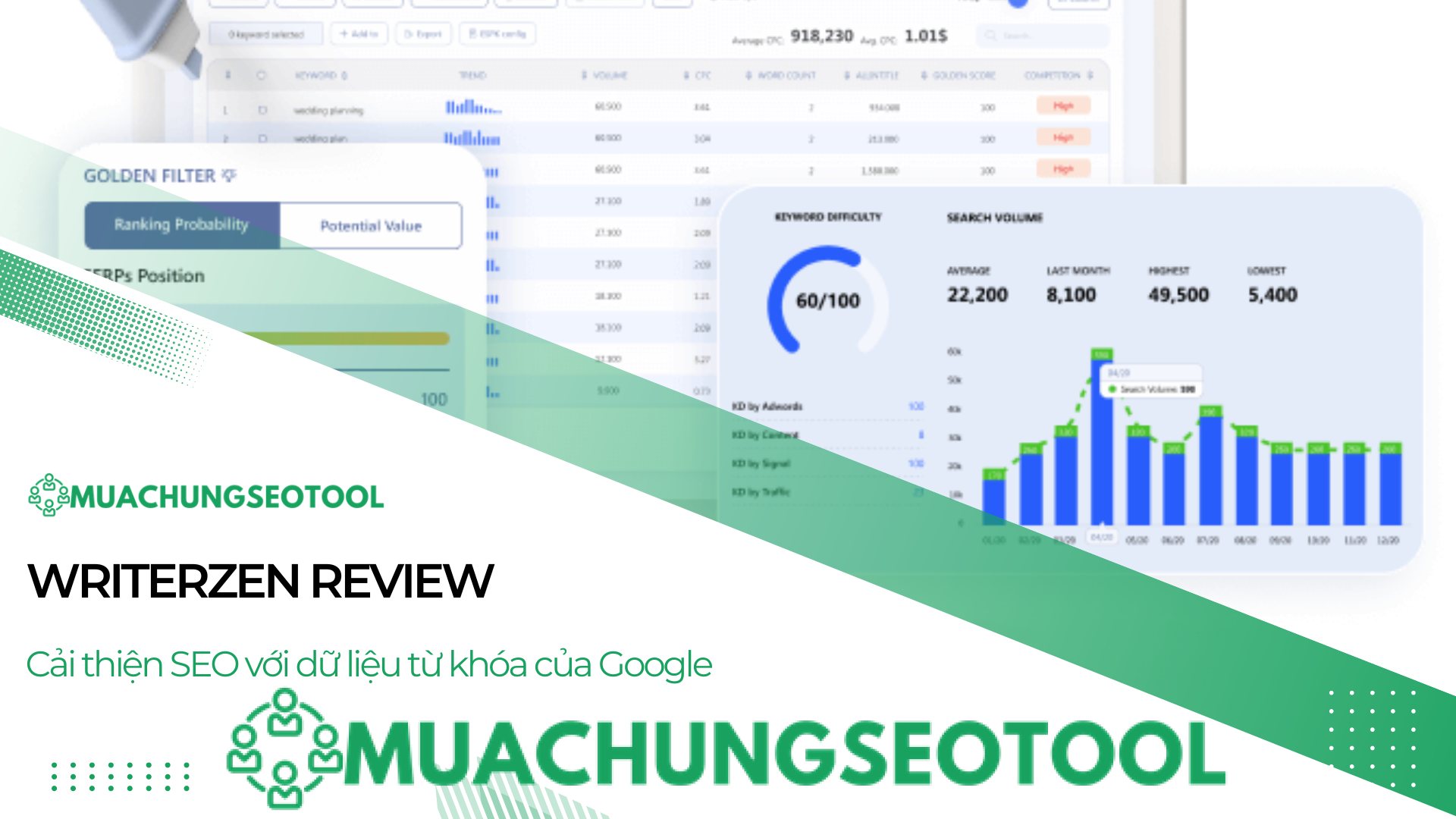Check the wedding planning row checkbox
This screenshot has height=819, width=1456.
tap(262, 109)
